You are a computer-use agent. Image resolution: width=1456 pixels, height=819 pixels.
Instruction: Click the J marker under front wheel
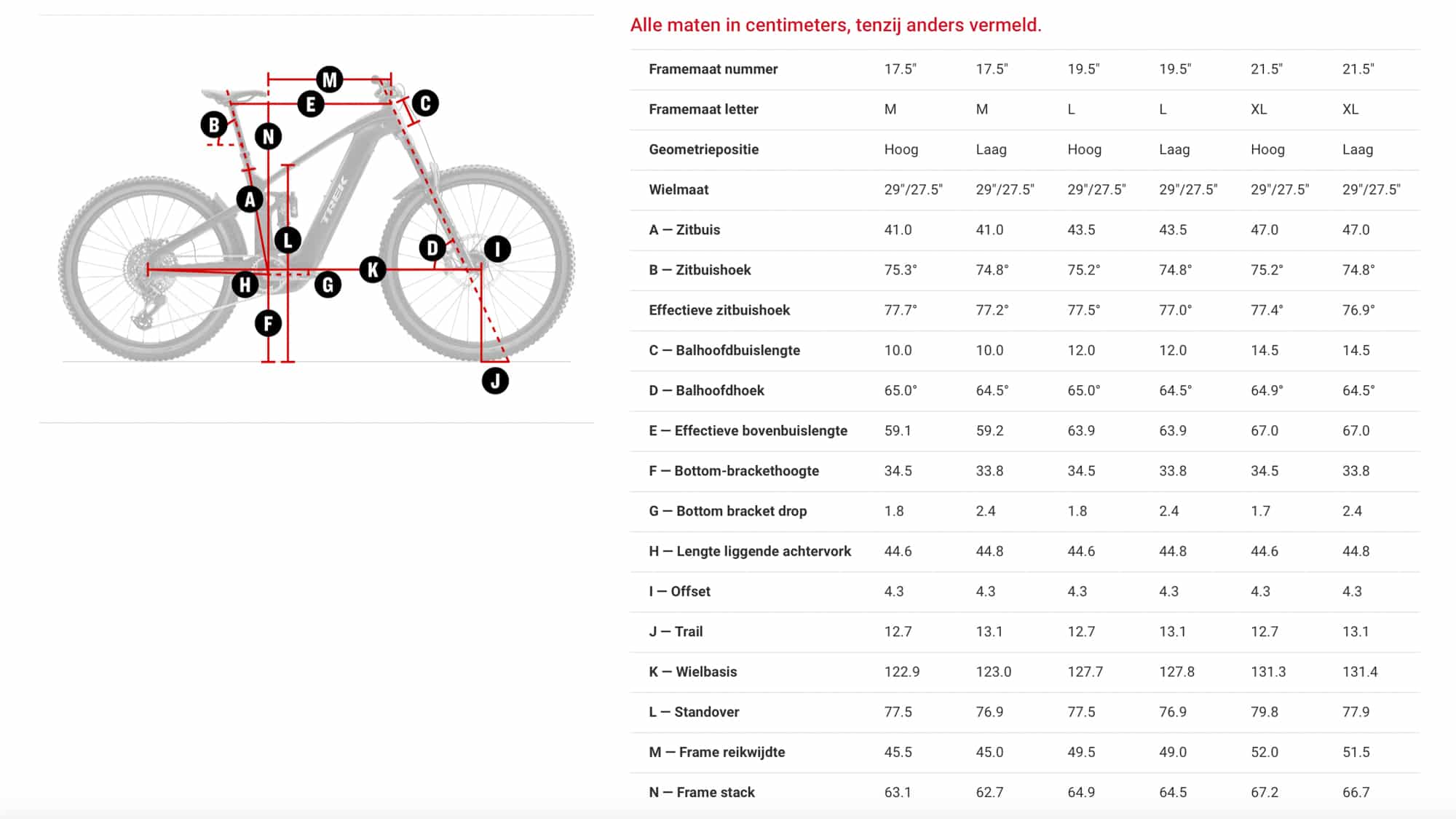tap(495, 381)
